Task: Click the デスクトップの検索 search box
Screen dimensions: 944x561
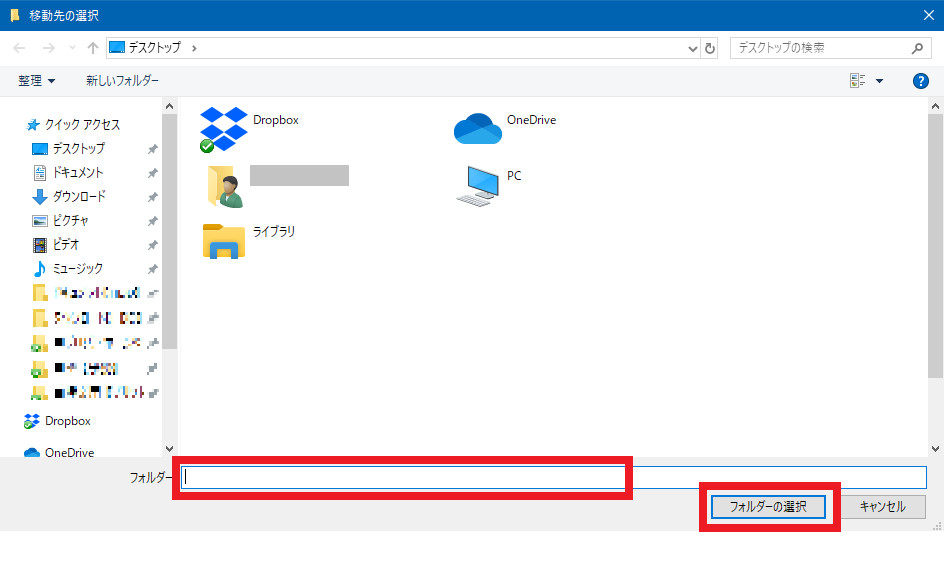Action: (x=820, y=48)
